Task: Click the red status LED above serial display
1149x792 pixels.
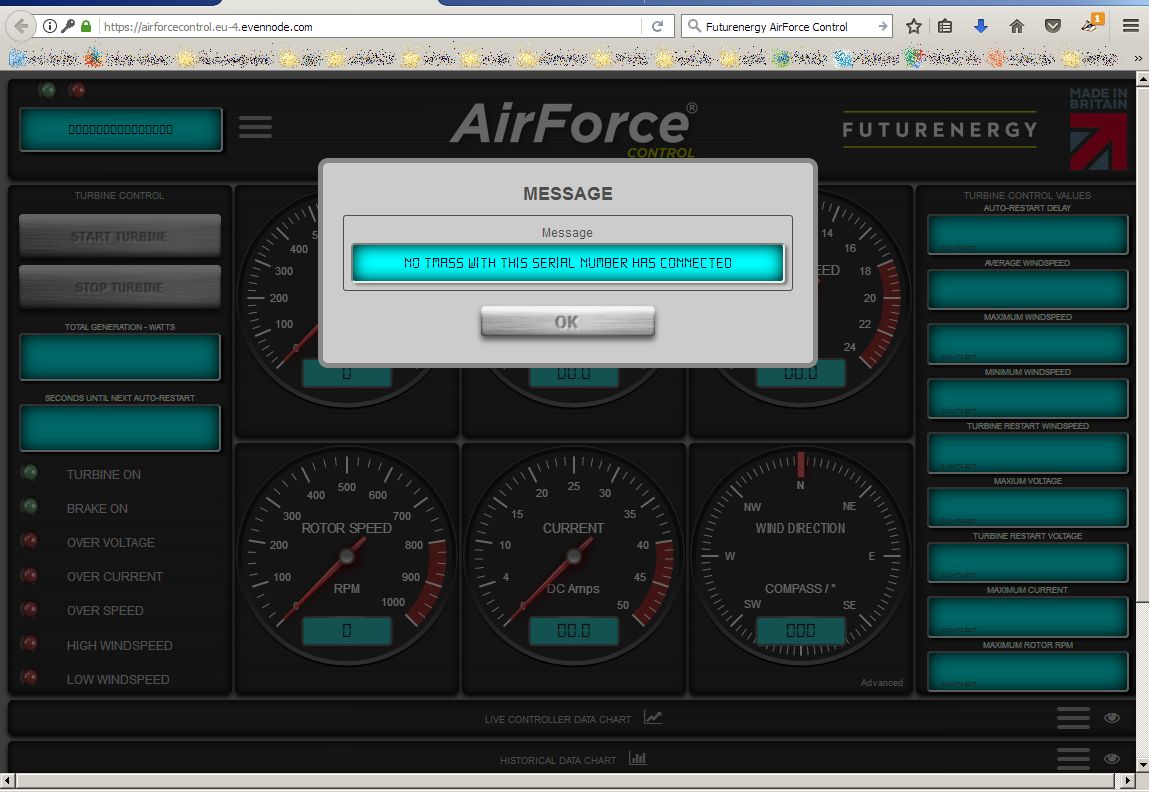Action: [x=77, y=90]
